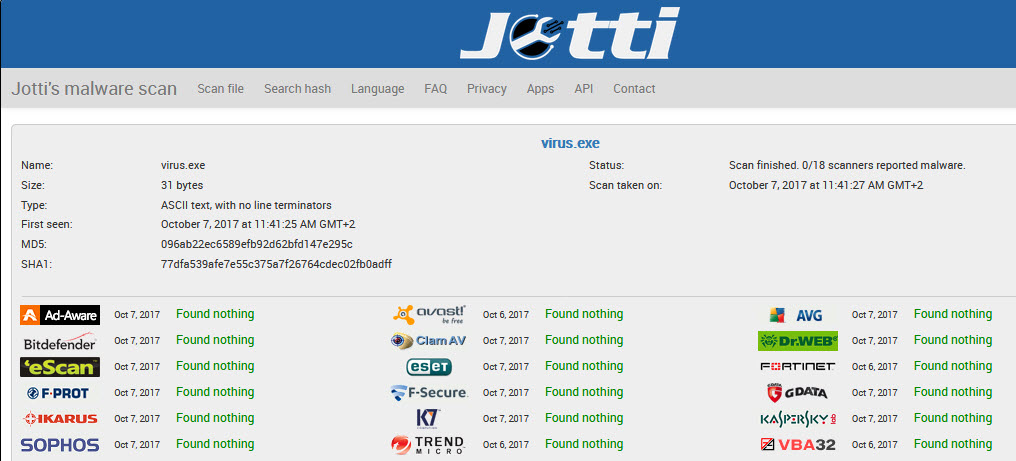Click the F-PROT scanner logo
The width and height of the screenshot is (1016, 461).
pos(58,393)
